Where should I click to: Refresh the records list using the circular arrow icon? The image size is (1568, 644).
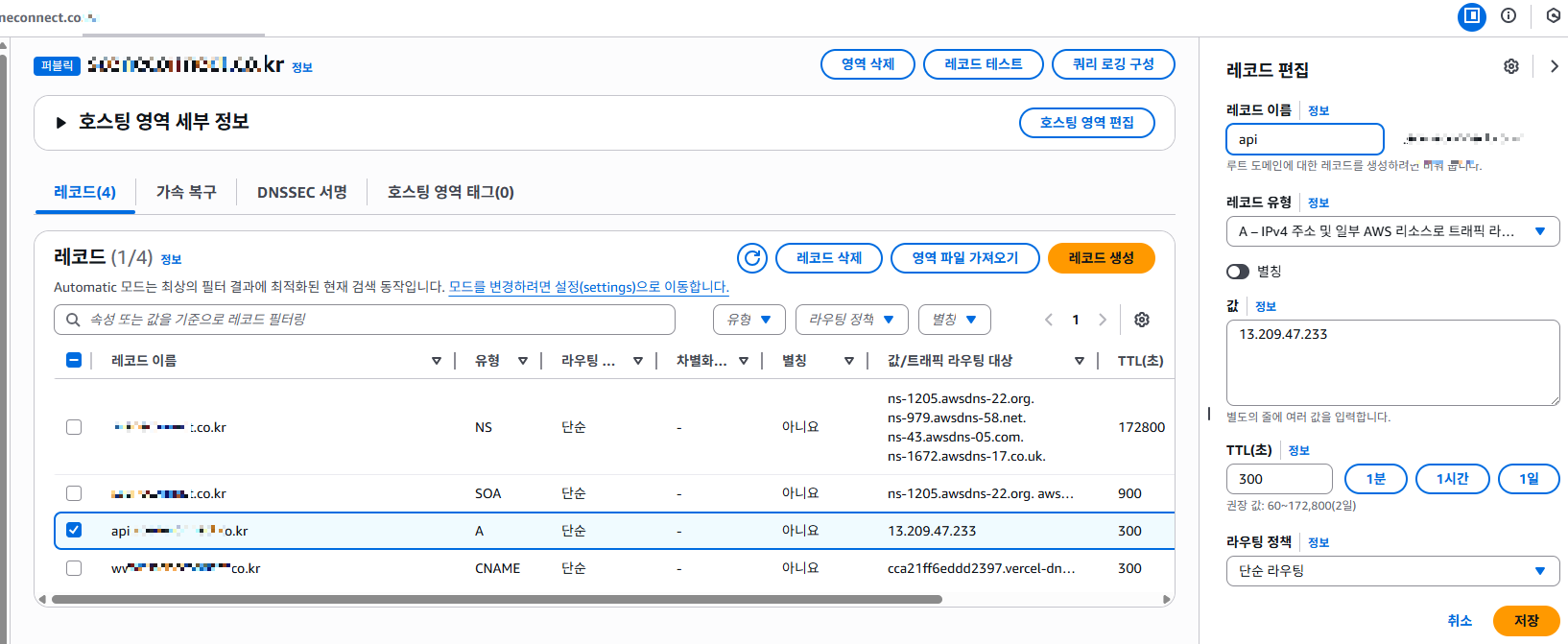pos(752,258)
